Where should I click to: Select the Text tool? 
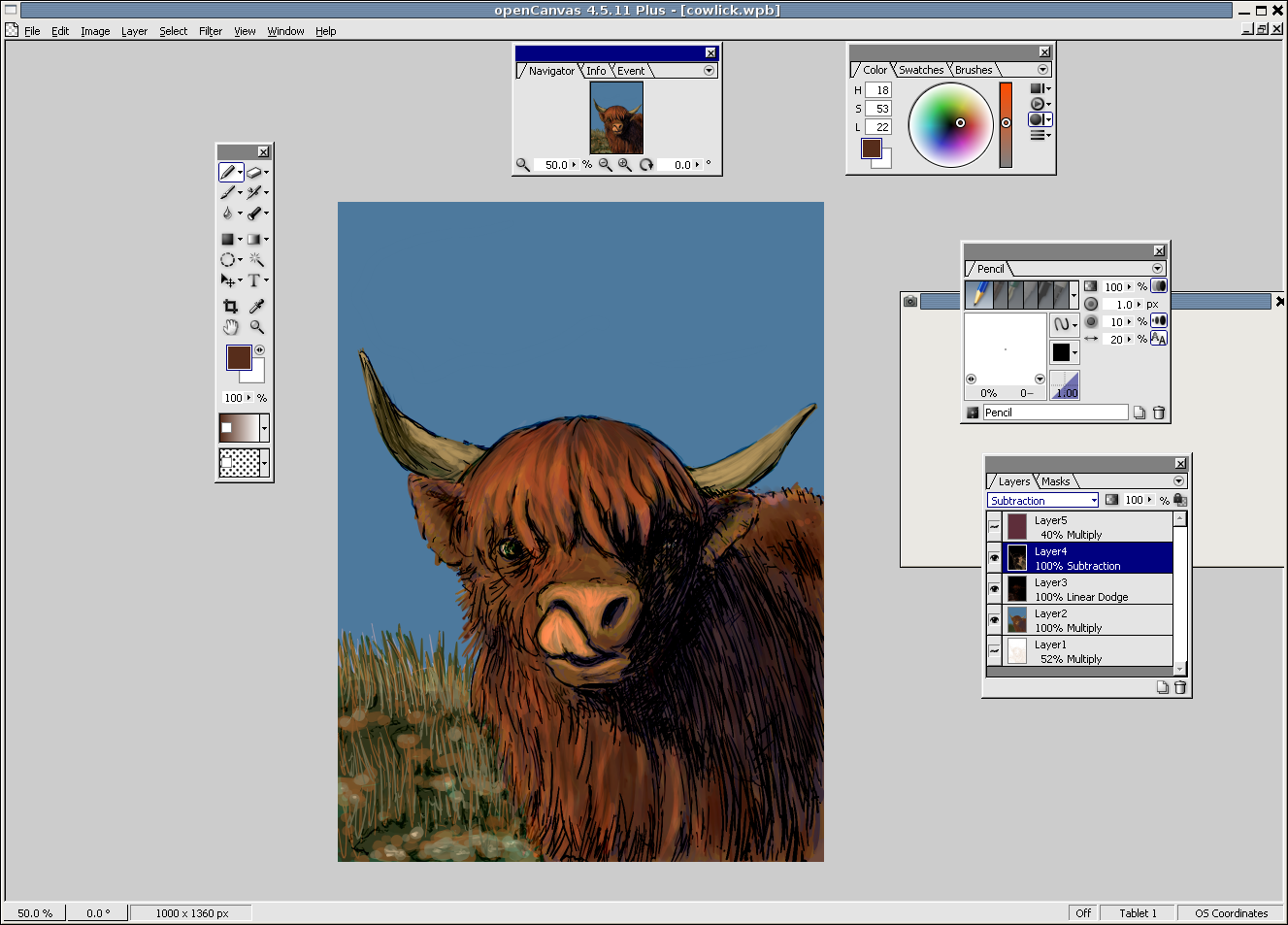click(x=253, y=281)
